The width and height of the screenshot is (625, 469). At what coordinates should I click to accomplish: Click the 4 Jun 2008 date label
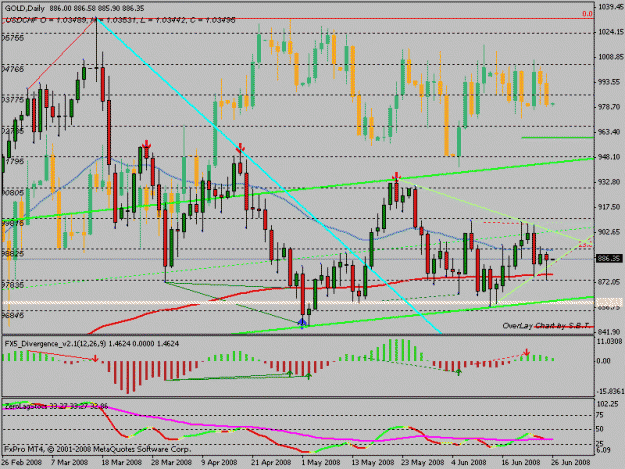click(x=468, y=462)
